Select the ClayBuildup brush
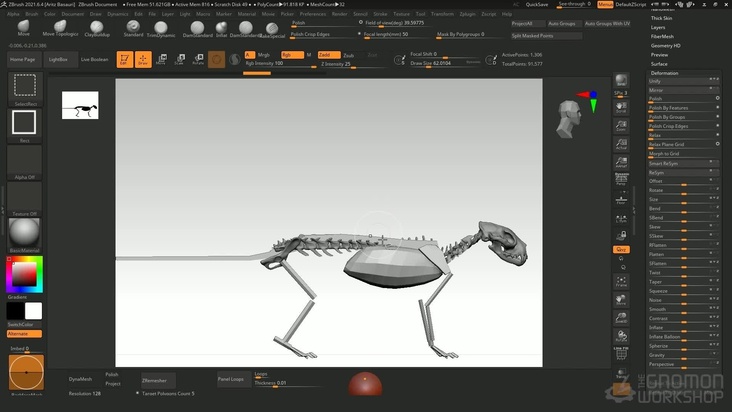This screenshot has height=412, width=732. [97, 28]
